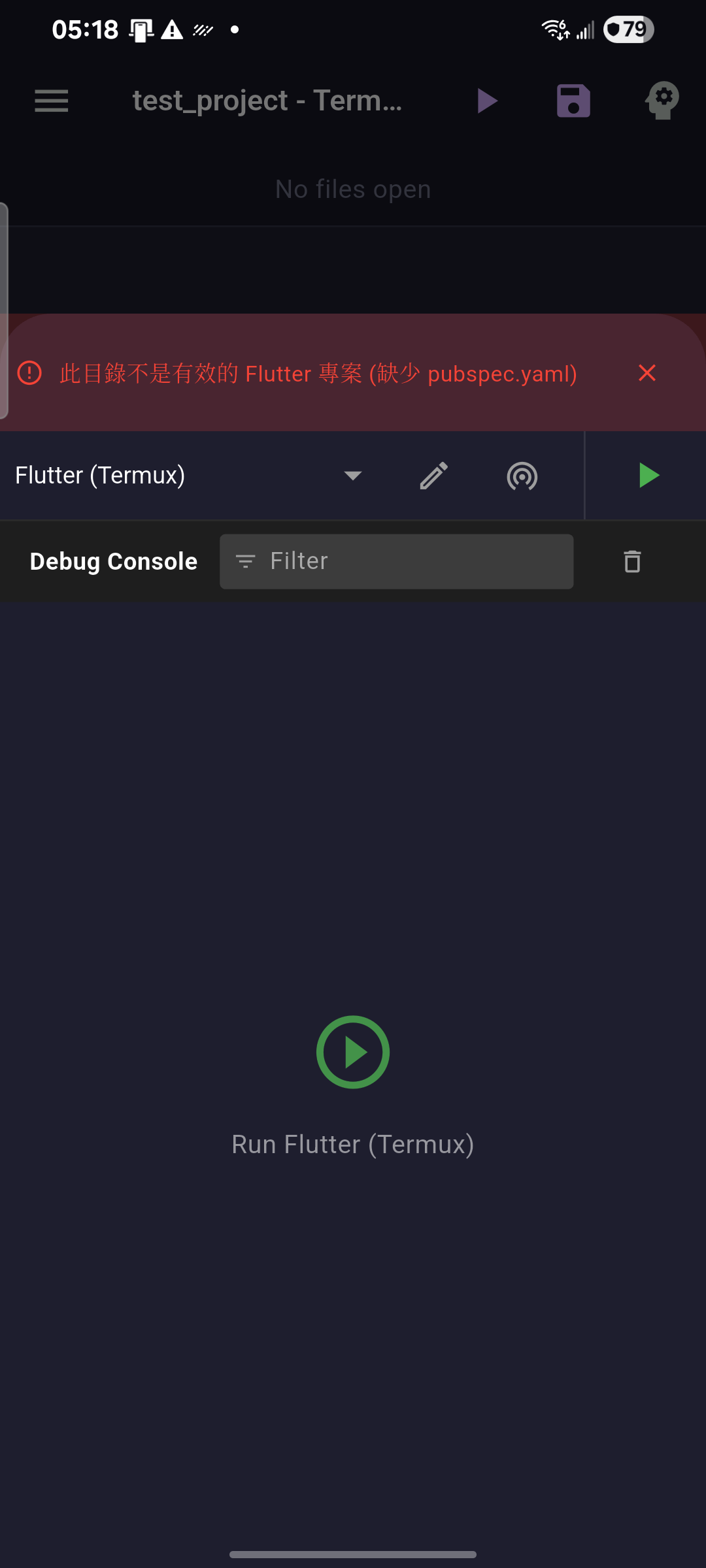Screen dimensions: 706x1568
Task: Open the navigation drawer menu
Action: click(x=51, y=101)
